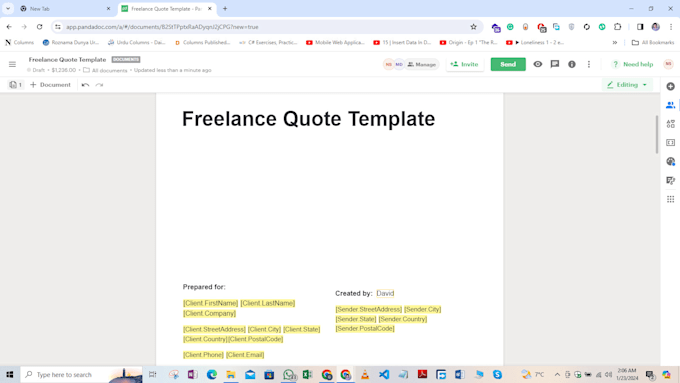Open Chrome three-dot menu

click(x=671, y=27)
